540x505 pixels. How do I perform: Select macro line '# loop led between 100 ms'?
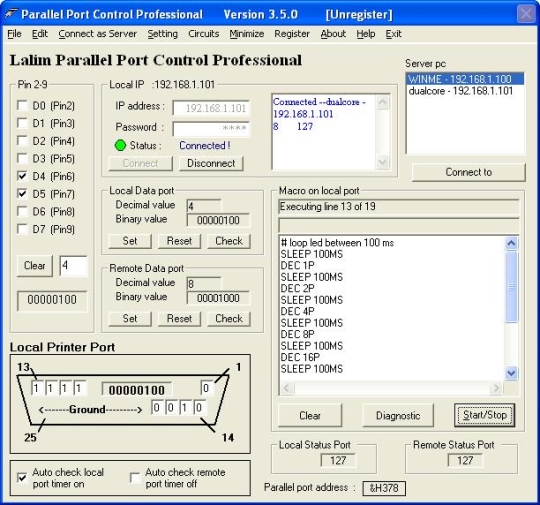point(337,243)
